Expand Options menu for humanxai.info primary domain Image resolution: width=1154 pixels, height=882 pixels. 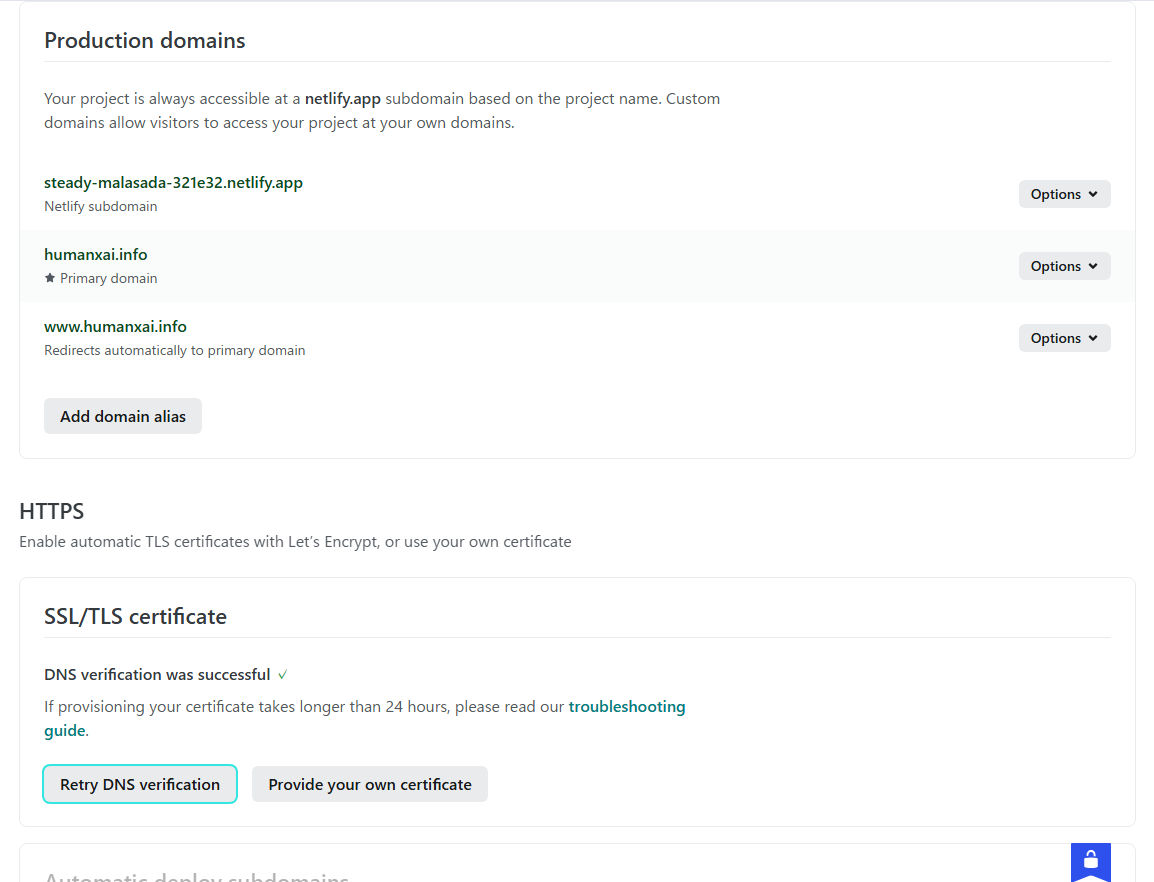tap(1064, 266)
